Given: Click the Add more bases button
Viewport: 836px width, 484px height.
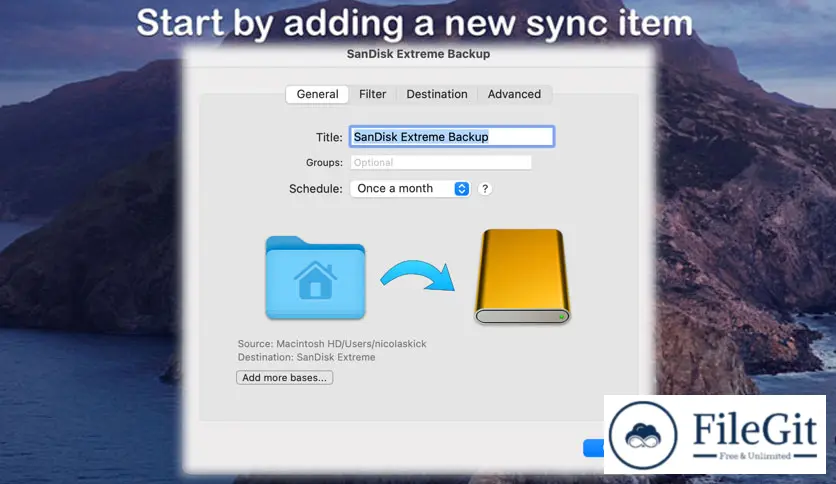Looking at the screenshot, I should coord(285,377).
